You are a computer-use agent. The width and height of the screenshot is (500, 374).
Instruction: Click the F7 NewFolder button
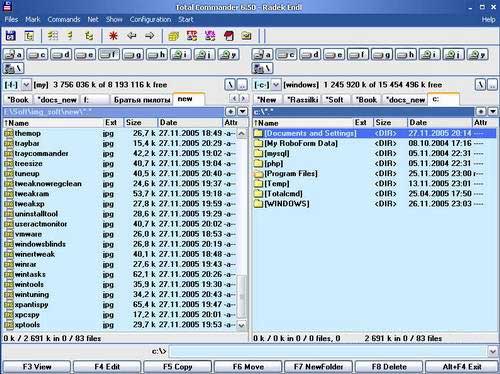click(x=319, y=367)
